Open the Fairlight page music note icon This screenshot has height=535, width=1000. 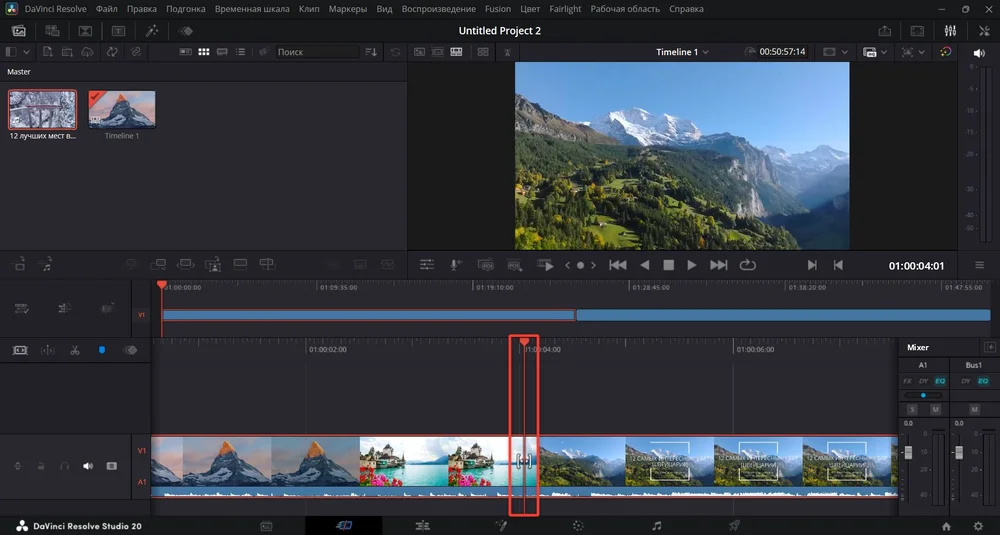click(x=656, y=525)
